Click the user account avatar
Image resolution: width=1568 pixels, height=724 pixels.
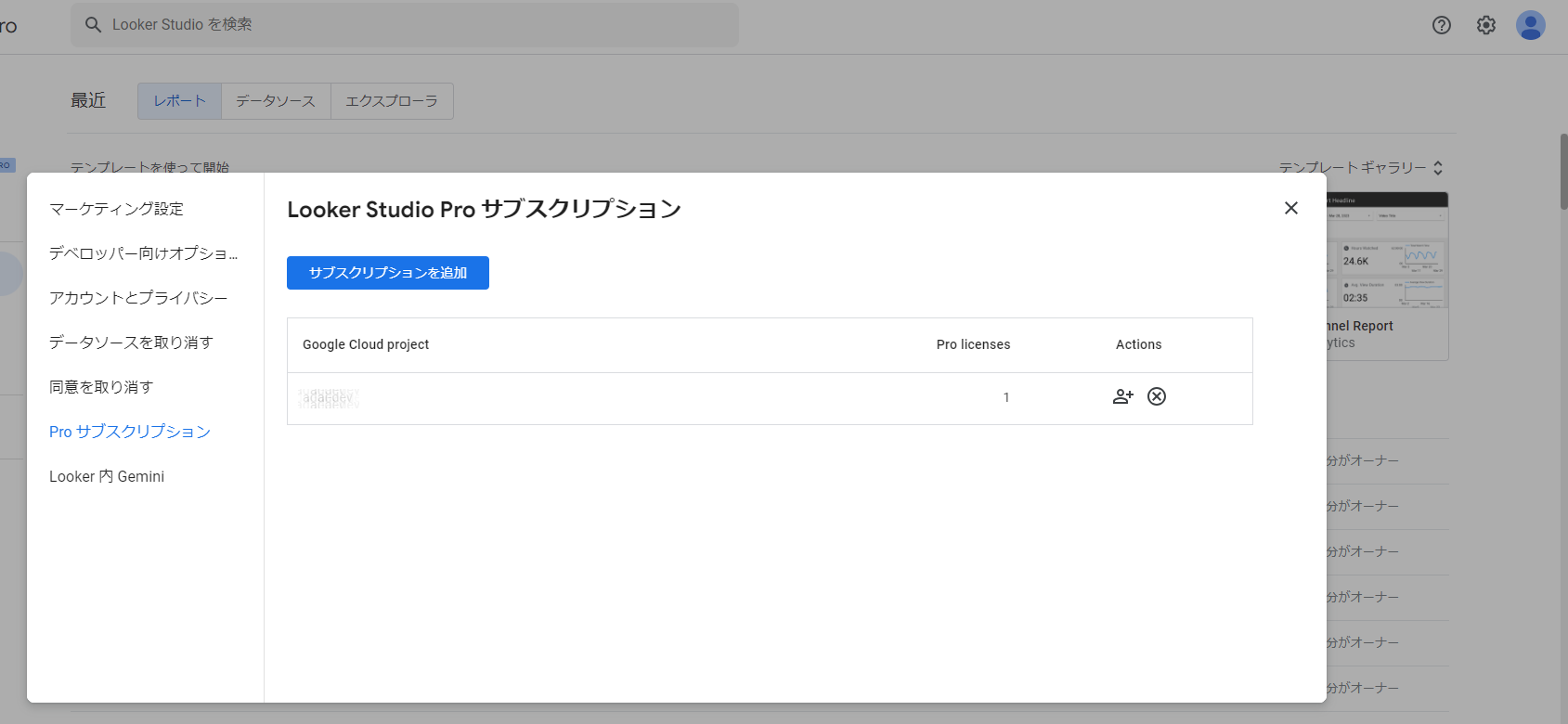(x=1530, y=25)
